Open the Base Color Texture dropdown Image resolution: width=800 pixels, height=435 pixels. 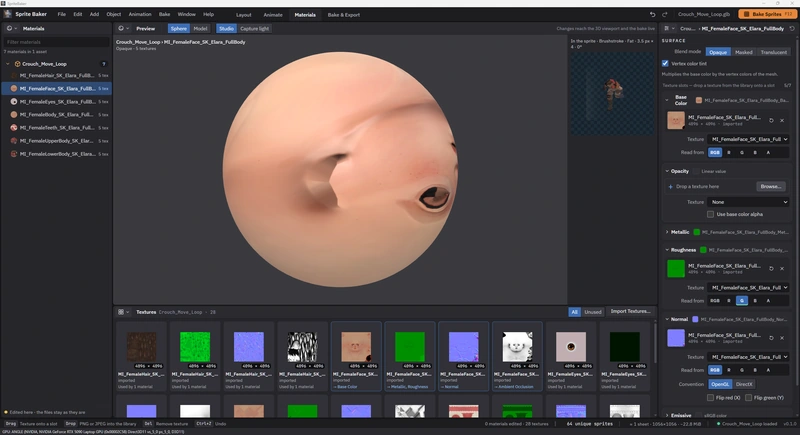coord(748,139)
